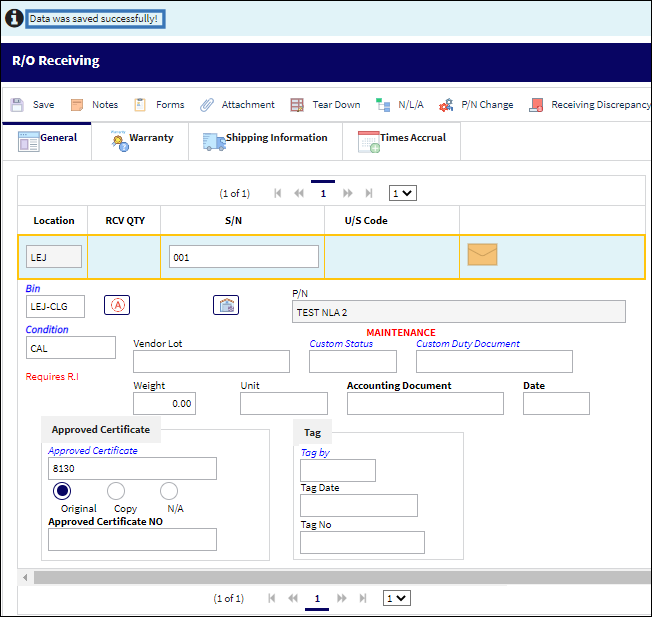
Task: Open the Shipping Information tab
Action: [x=265, y=141]
